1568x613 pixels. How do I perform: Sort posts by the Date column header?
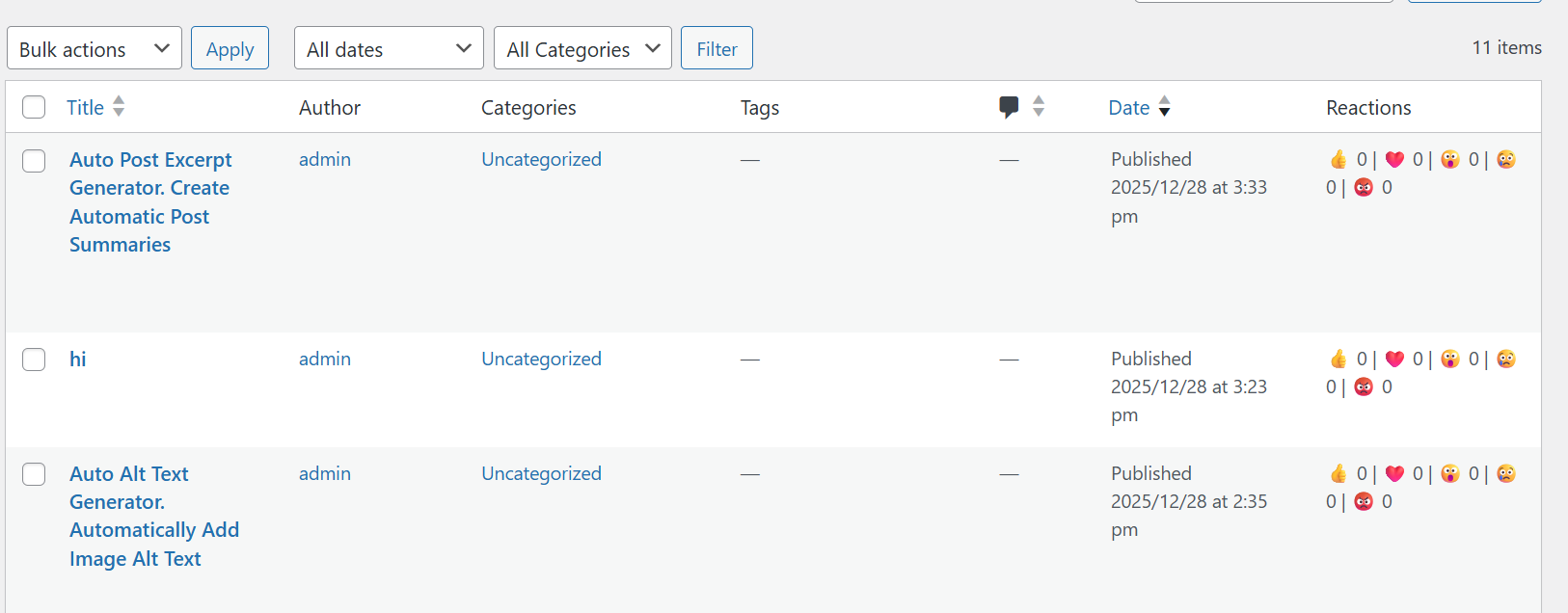[x=1128, y=108]
